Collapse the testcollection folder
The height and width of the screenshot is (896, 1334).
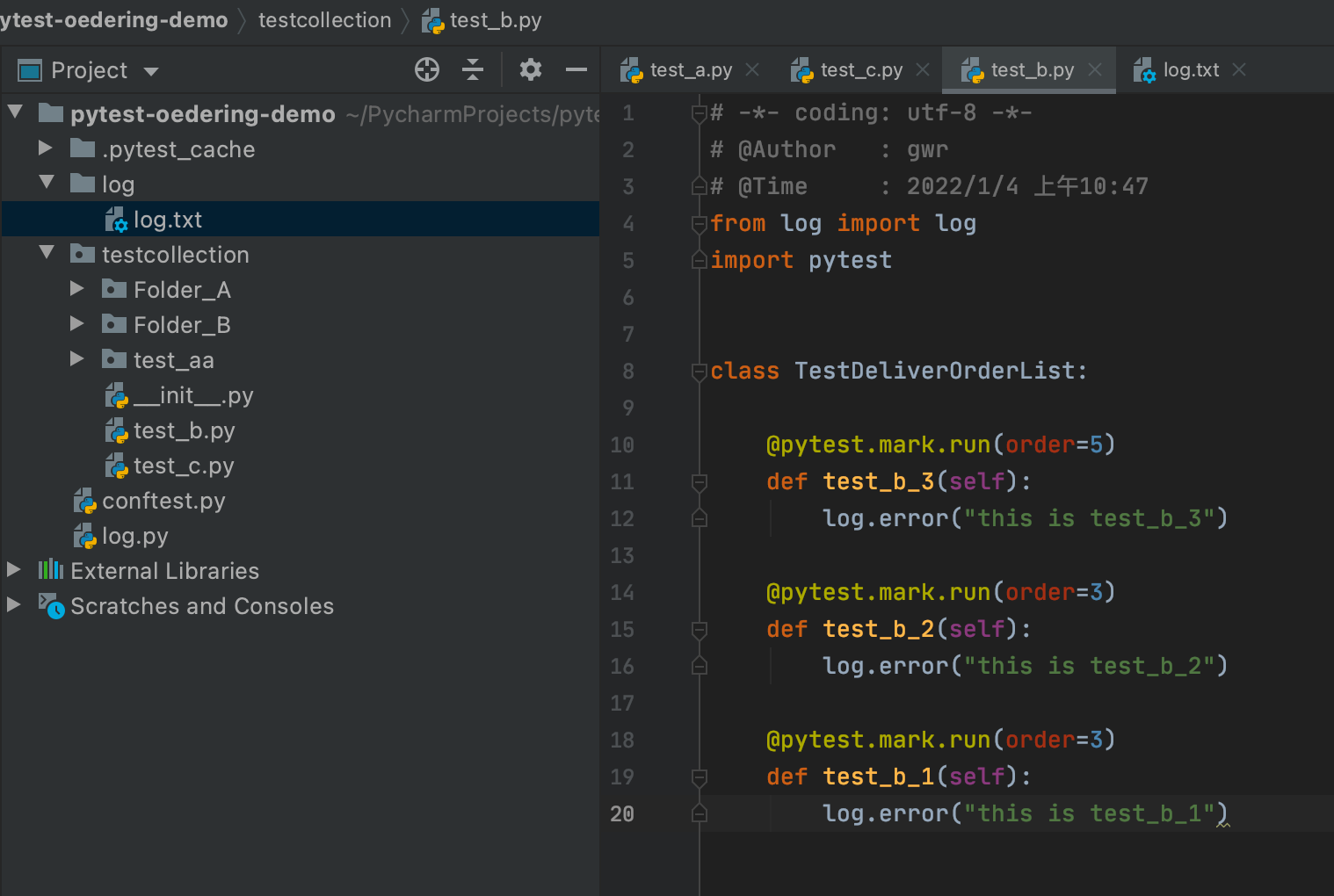click(47, 252)
